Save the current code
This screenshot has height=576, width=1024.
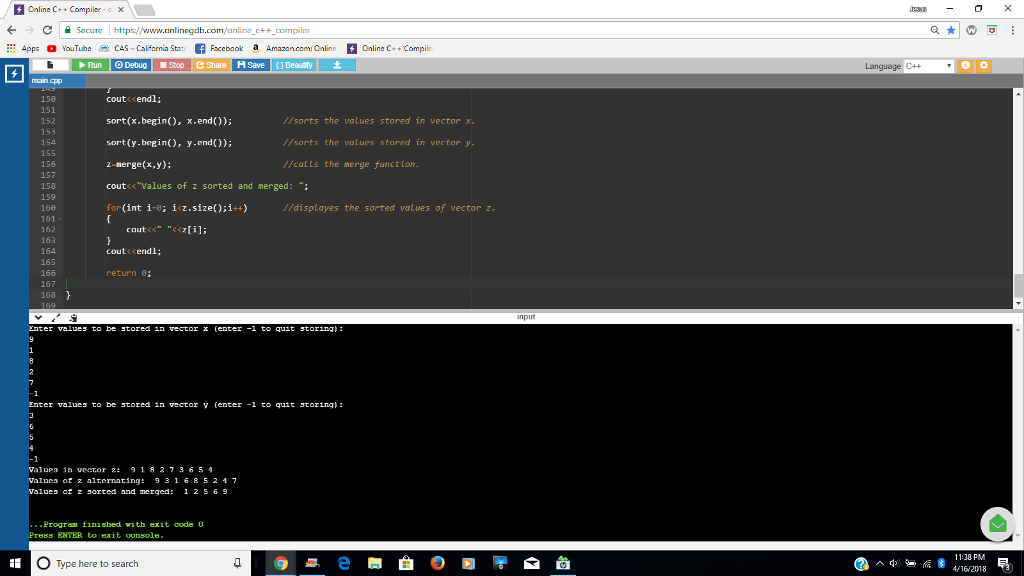click(x=251, y=65)
